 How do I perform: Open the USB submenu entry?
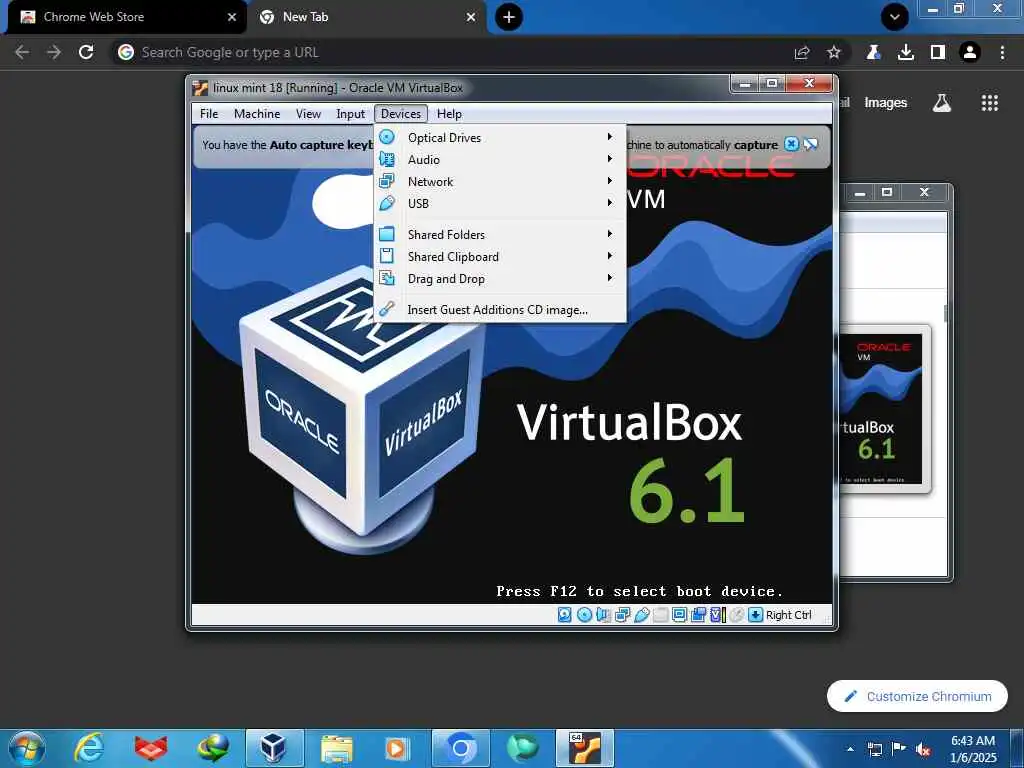(x=500, y=203)
